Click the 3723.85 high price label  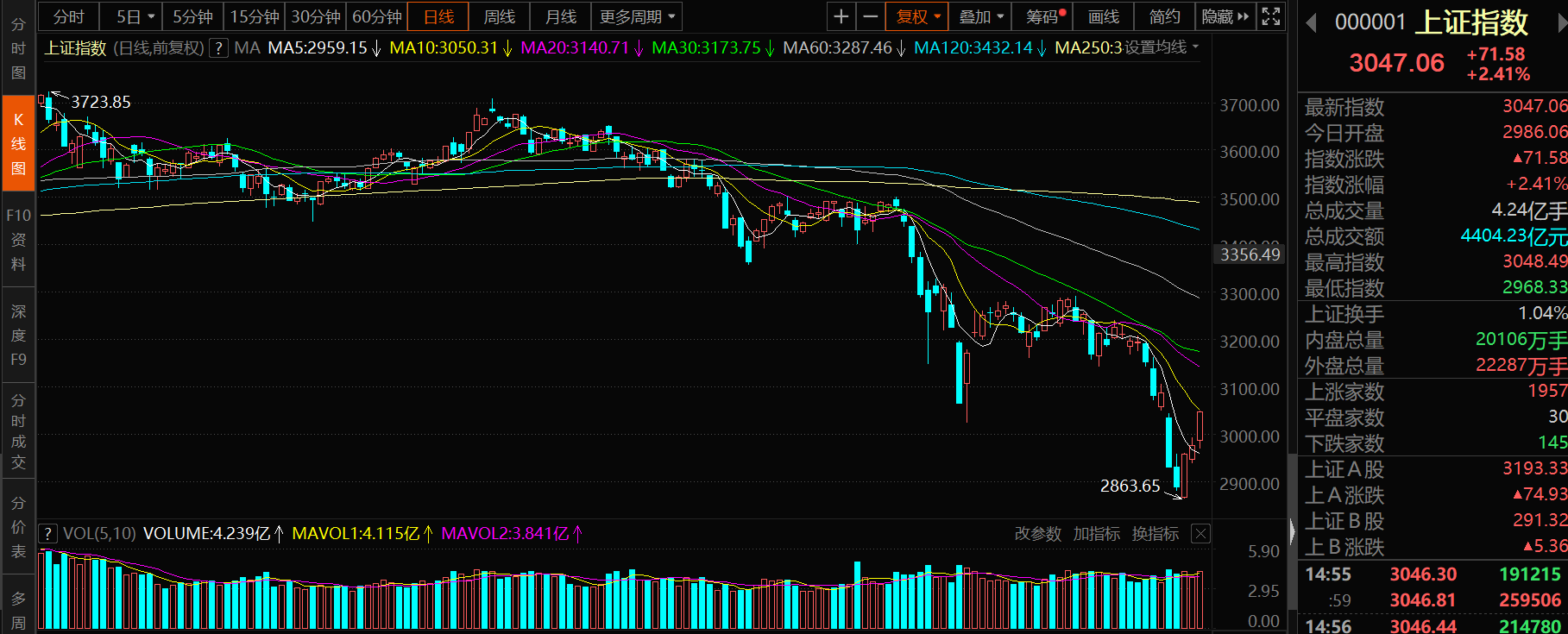[x=101, y=102]
